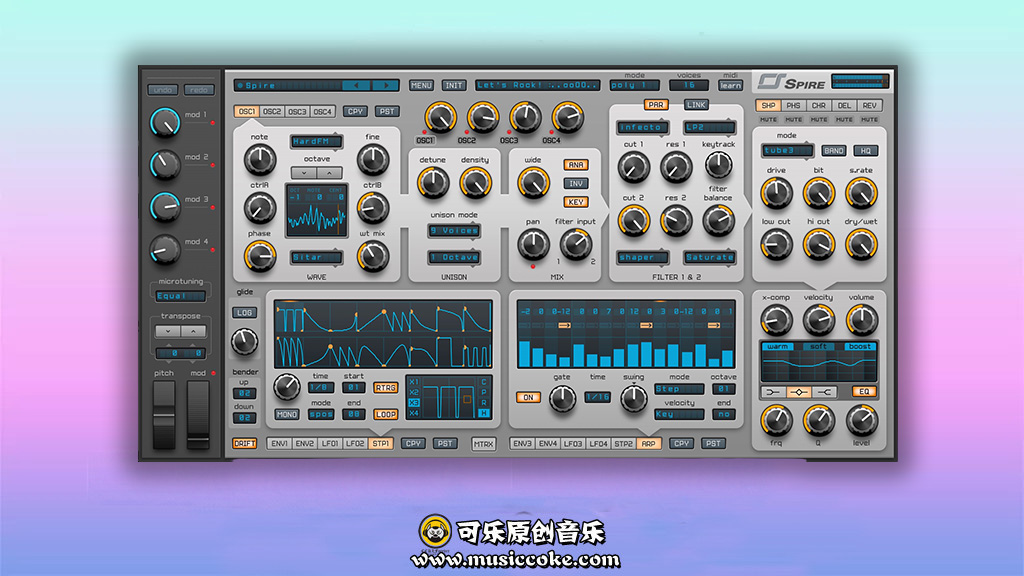Open the arpeggiator Step mode dropdown
This screenshot has width=1024, height=576.
click(679, 389)
